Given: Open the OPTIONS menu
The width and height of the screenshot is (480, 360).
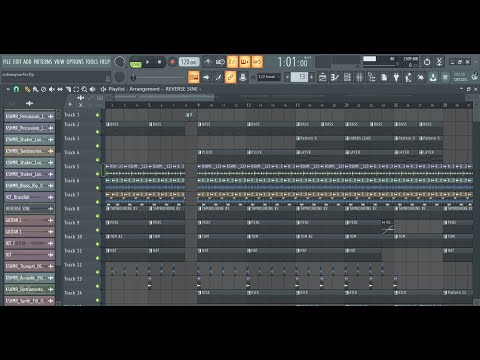Looking at the screenshot, I should [x=75, y=62].
